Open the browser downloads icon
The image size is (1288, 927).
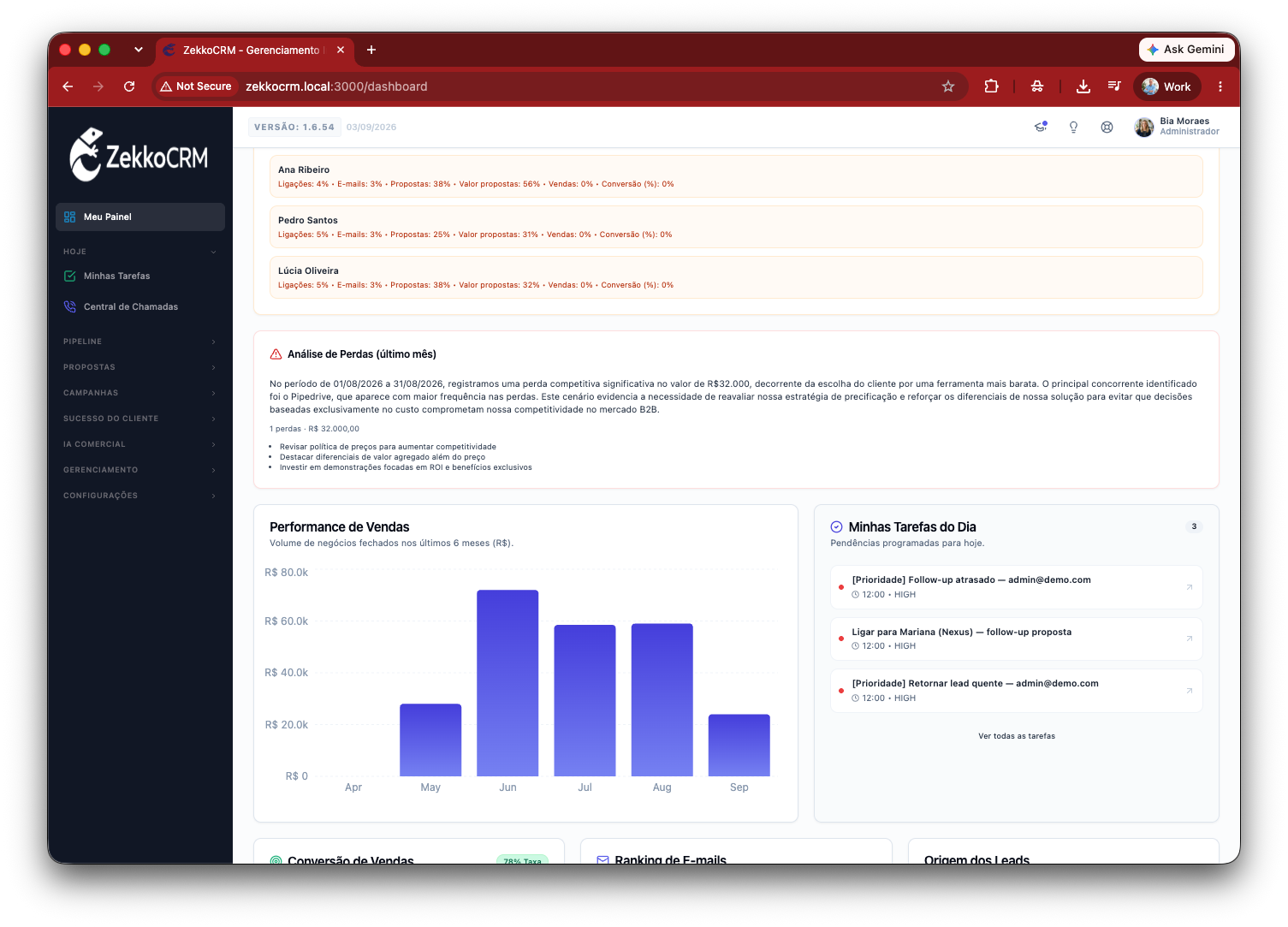[x=1083, y=86]
